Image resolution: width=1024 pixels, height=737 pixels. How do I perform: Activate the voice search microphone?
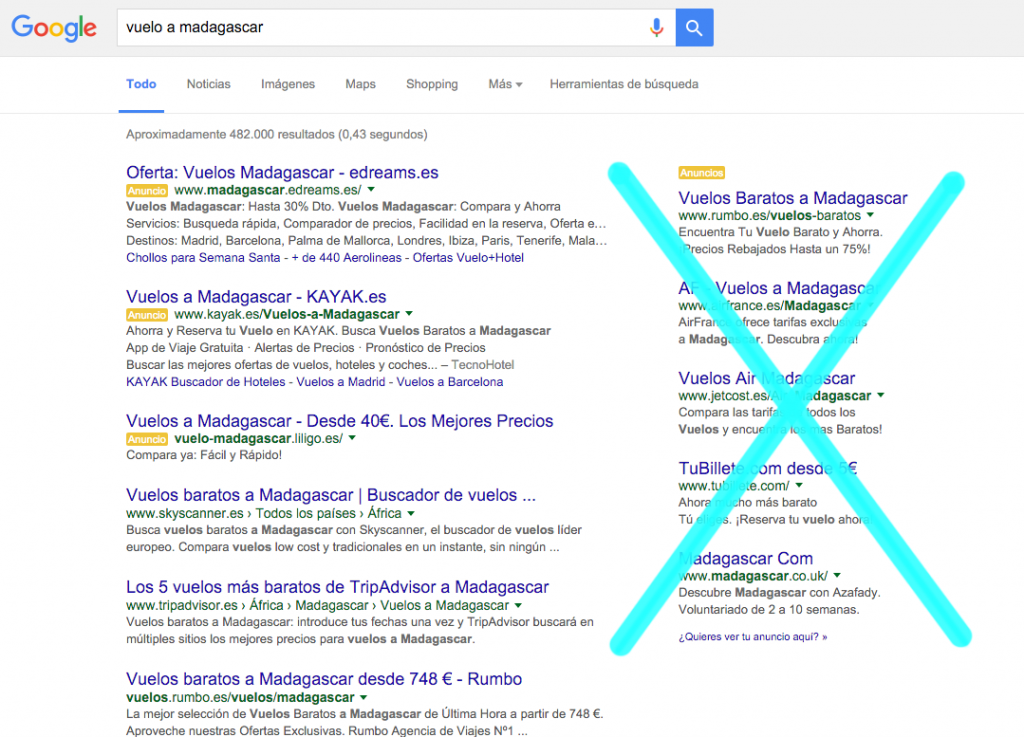657,27
